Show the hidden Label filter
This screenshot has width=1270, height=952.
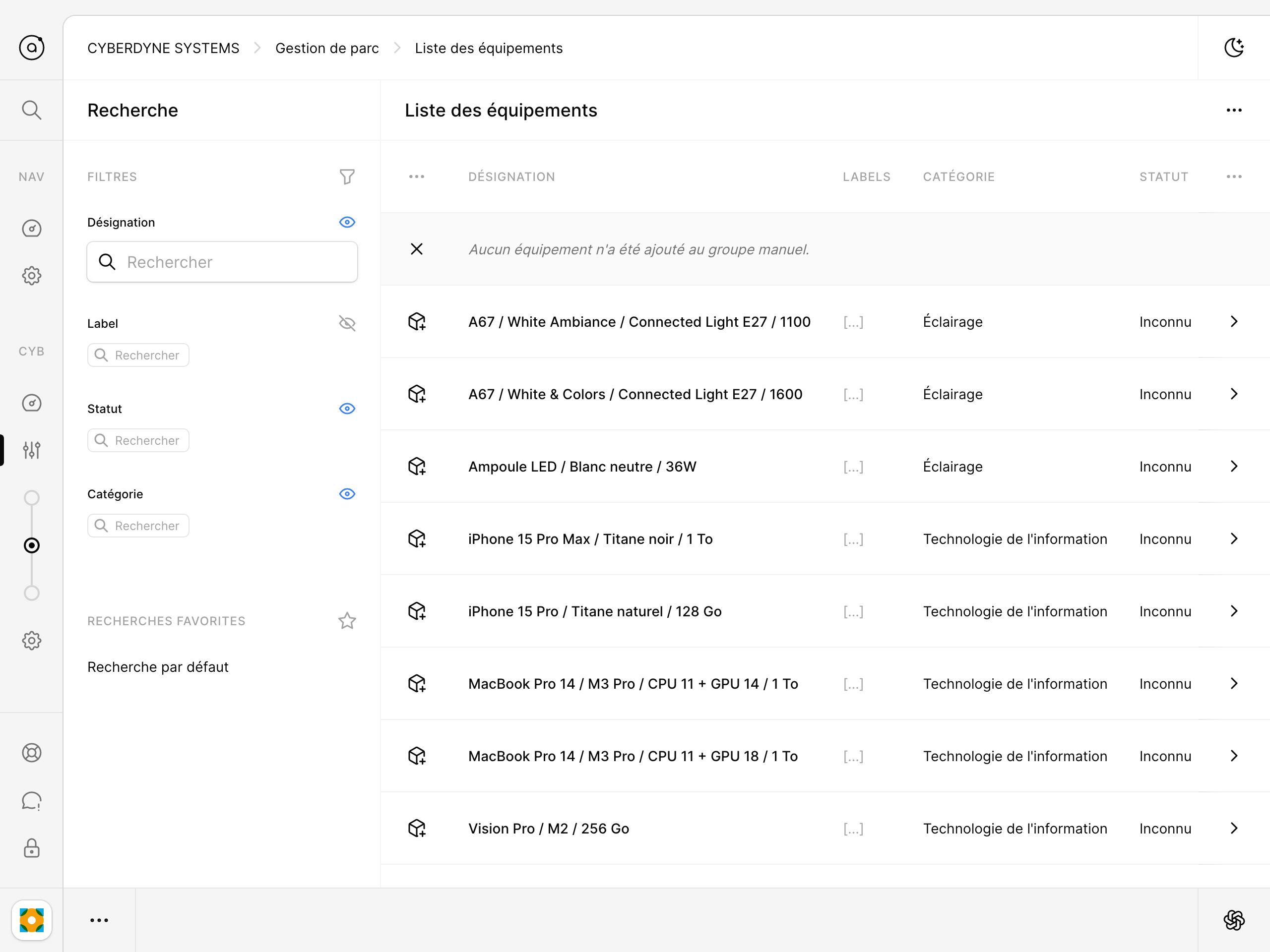click(x=347, y=324)
